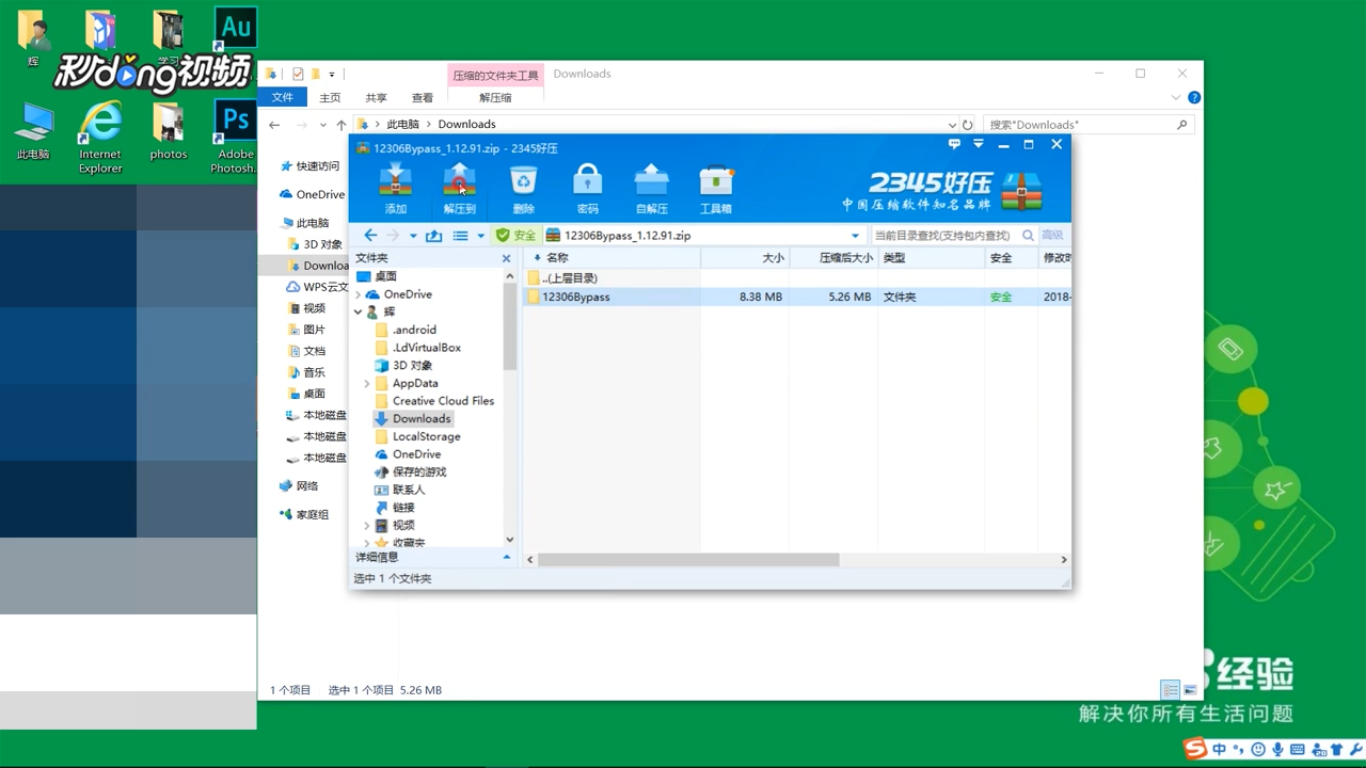Viewport: 1366px width, 768px height.
Task: Click the 压缩的文件夹工具 contextual tab
Action: (496, 75)
